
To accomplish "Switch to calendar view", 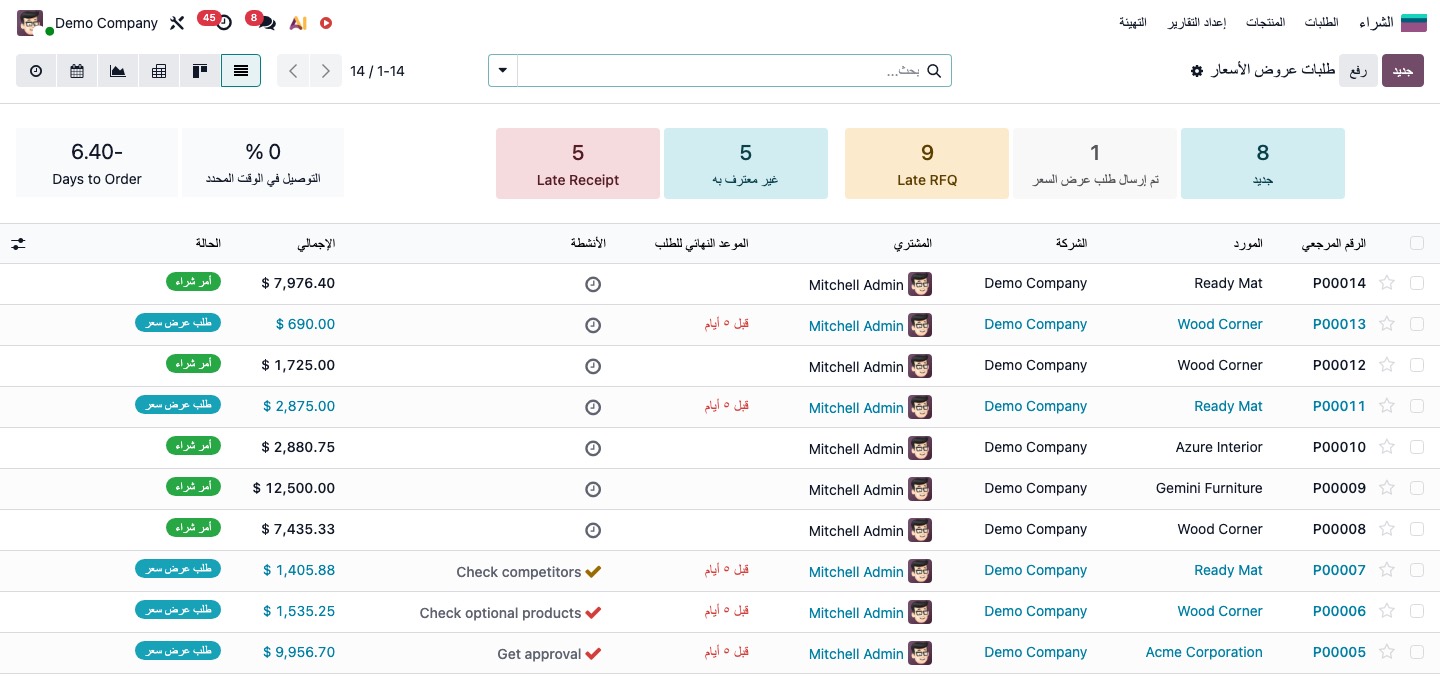I will (77, 71).
